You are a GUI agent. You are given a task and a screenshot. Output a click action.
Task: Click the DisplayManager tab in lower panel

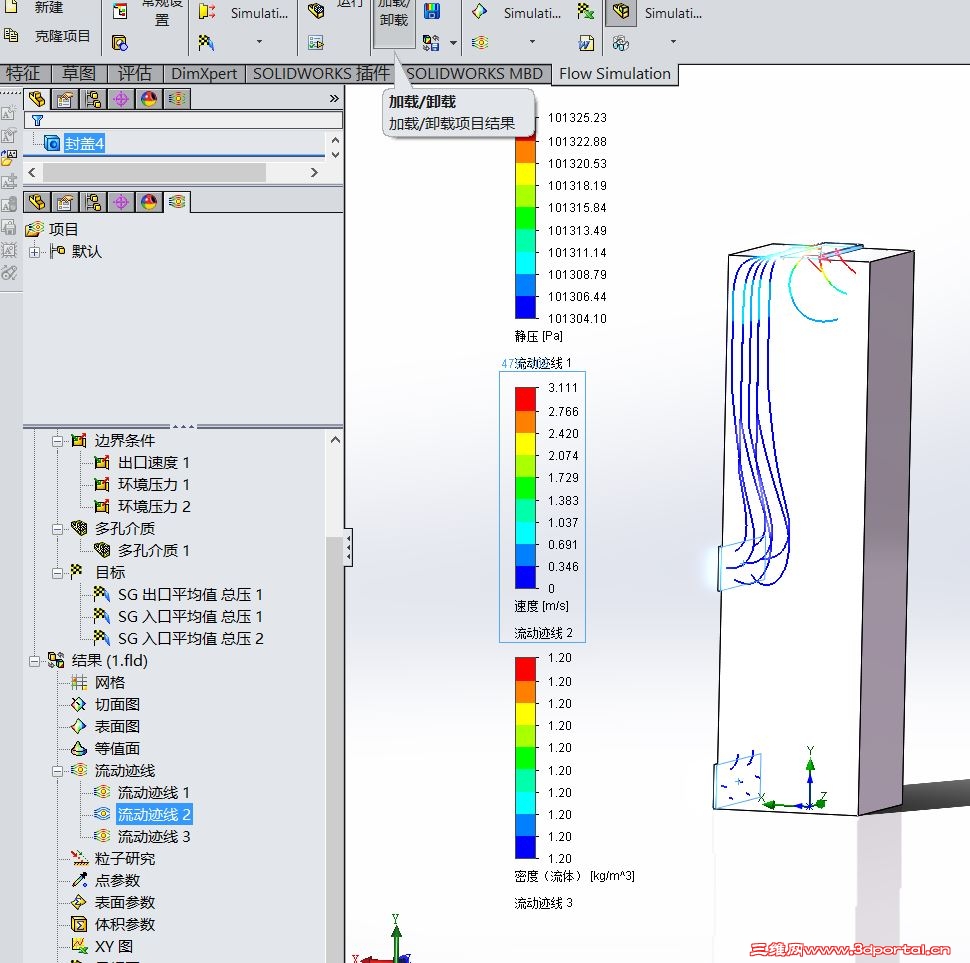pos(149,202)
